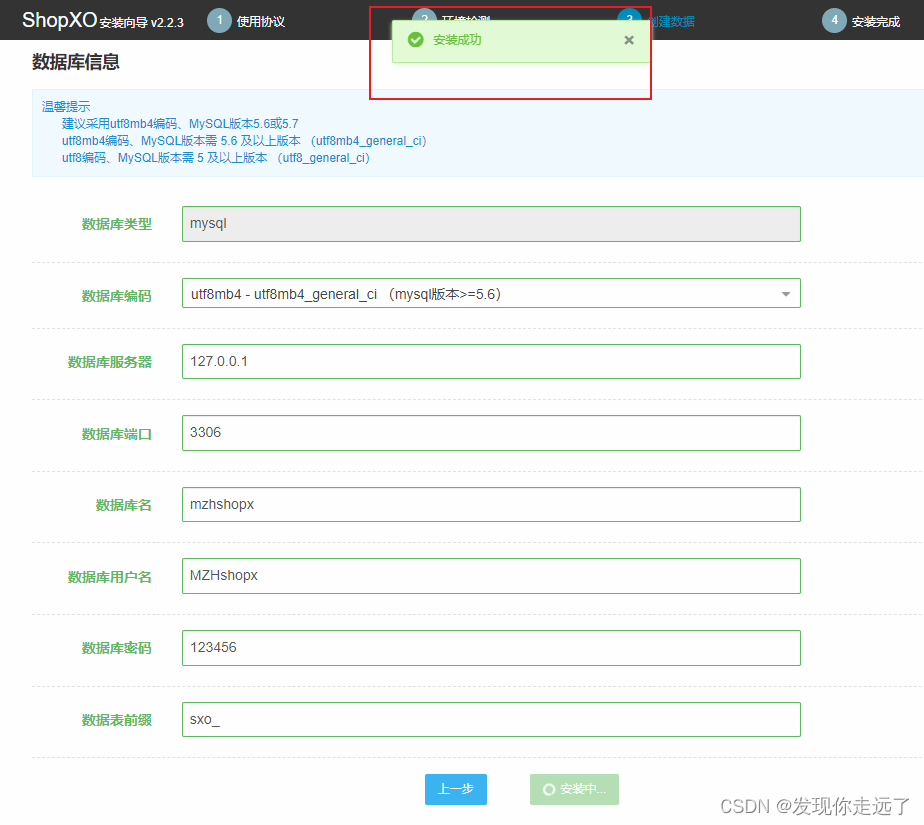924x825 pixels.
Task: Click step 4 circle for 安装完成
Action: coord(834,21)
